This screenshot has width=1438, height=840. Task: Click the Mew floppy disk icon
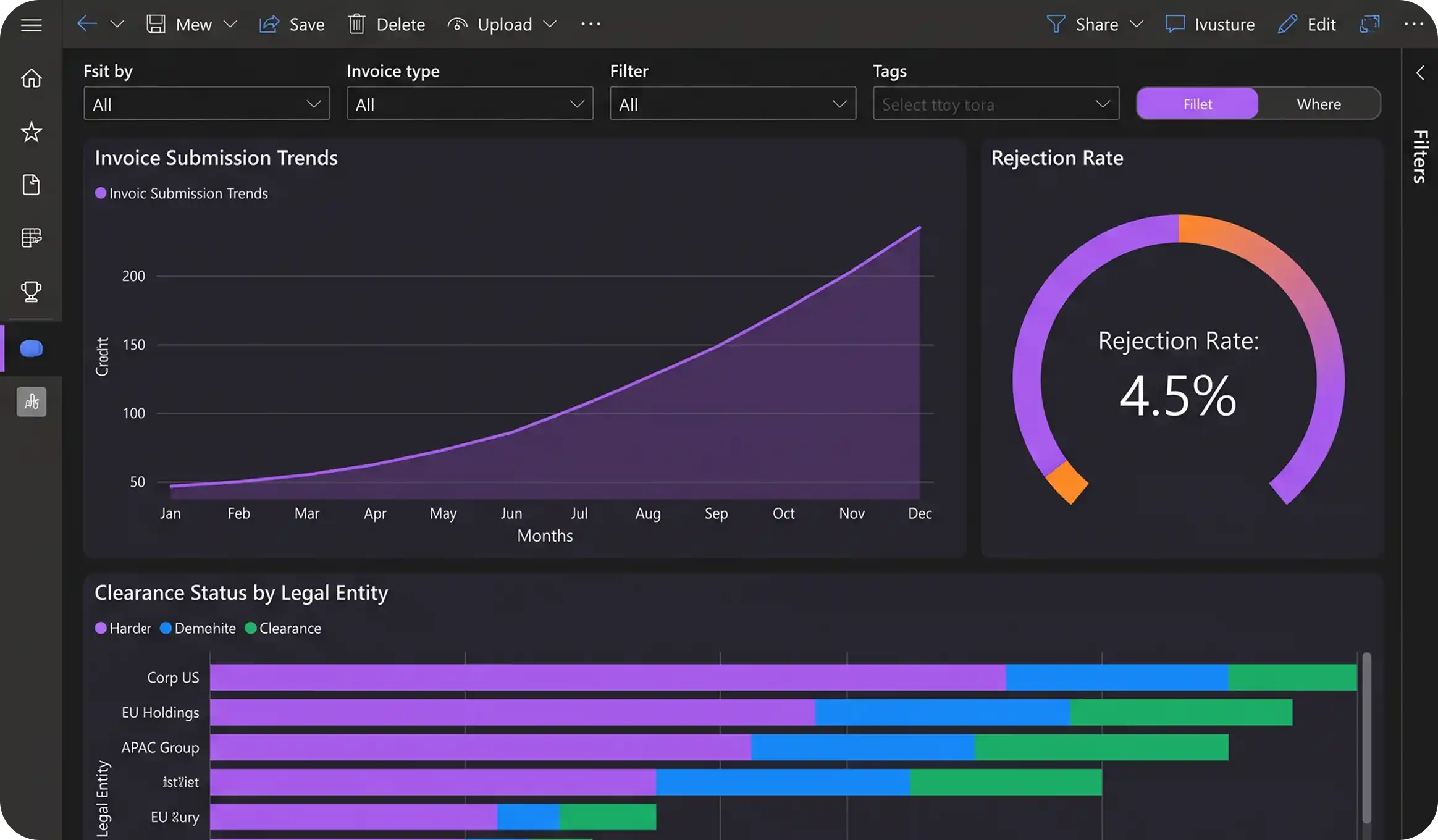tap(156, 24)
